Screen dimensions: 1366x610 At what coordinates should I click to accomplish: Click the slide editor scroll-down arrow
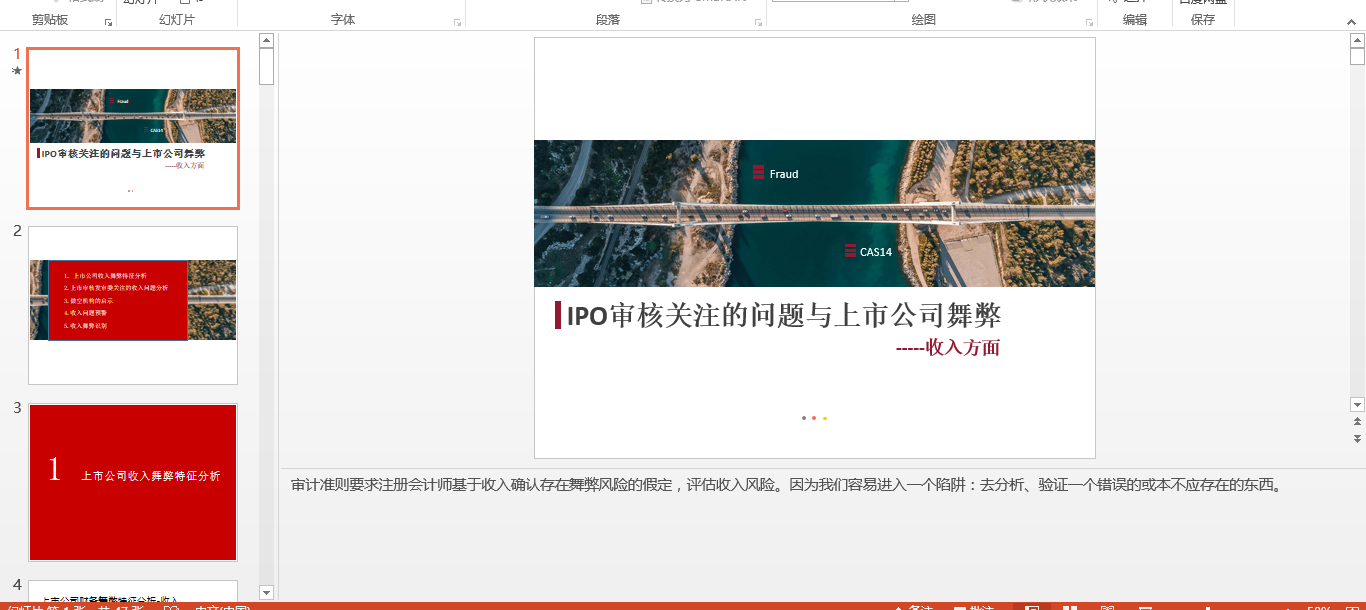(1357, 405)
